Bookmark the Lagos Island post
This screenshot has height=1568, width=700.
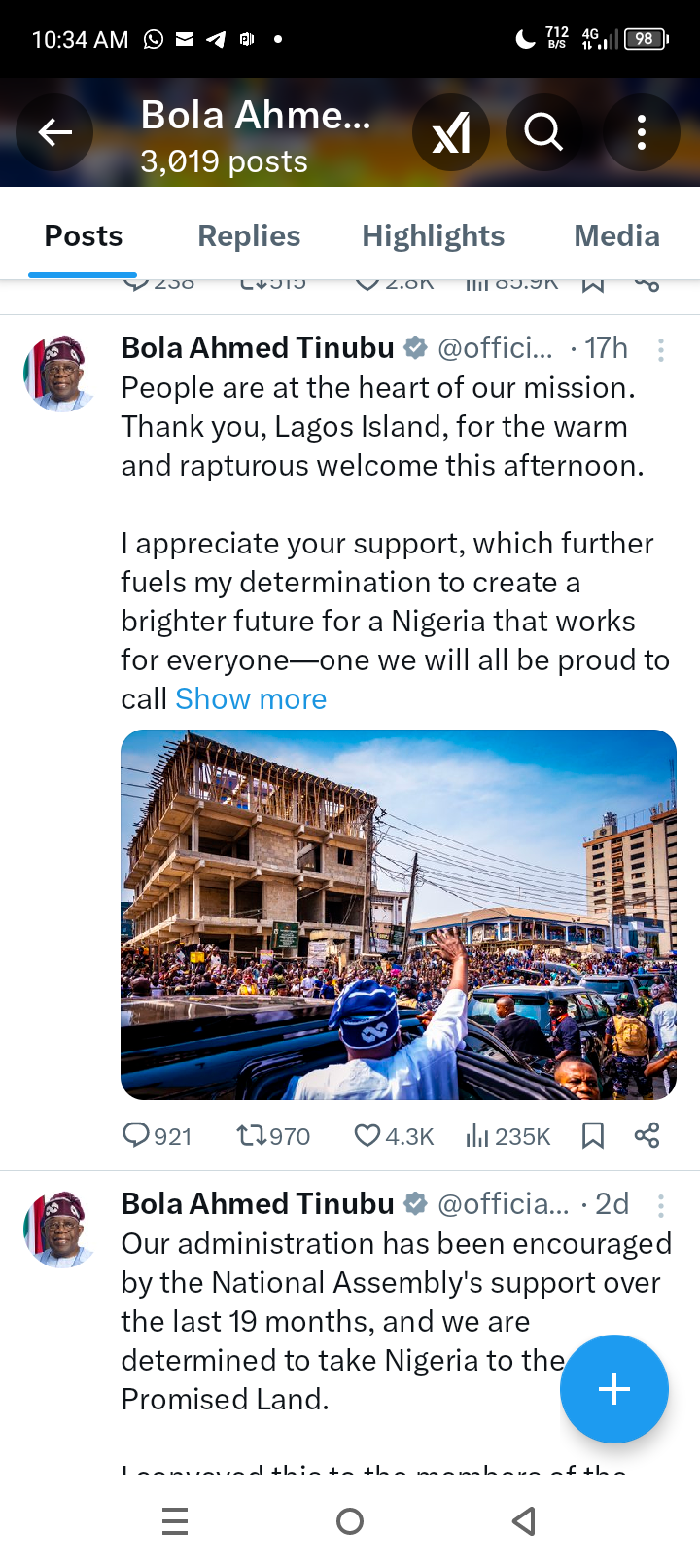point(593,1135)
